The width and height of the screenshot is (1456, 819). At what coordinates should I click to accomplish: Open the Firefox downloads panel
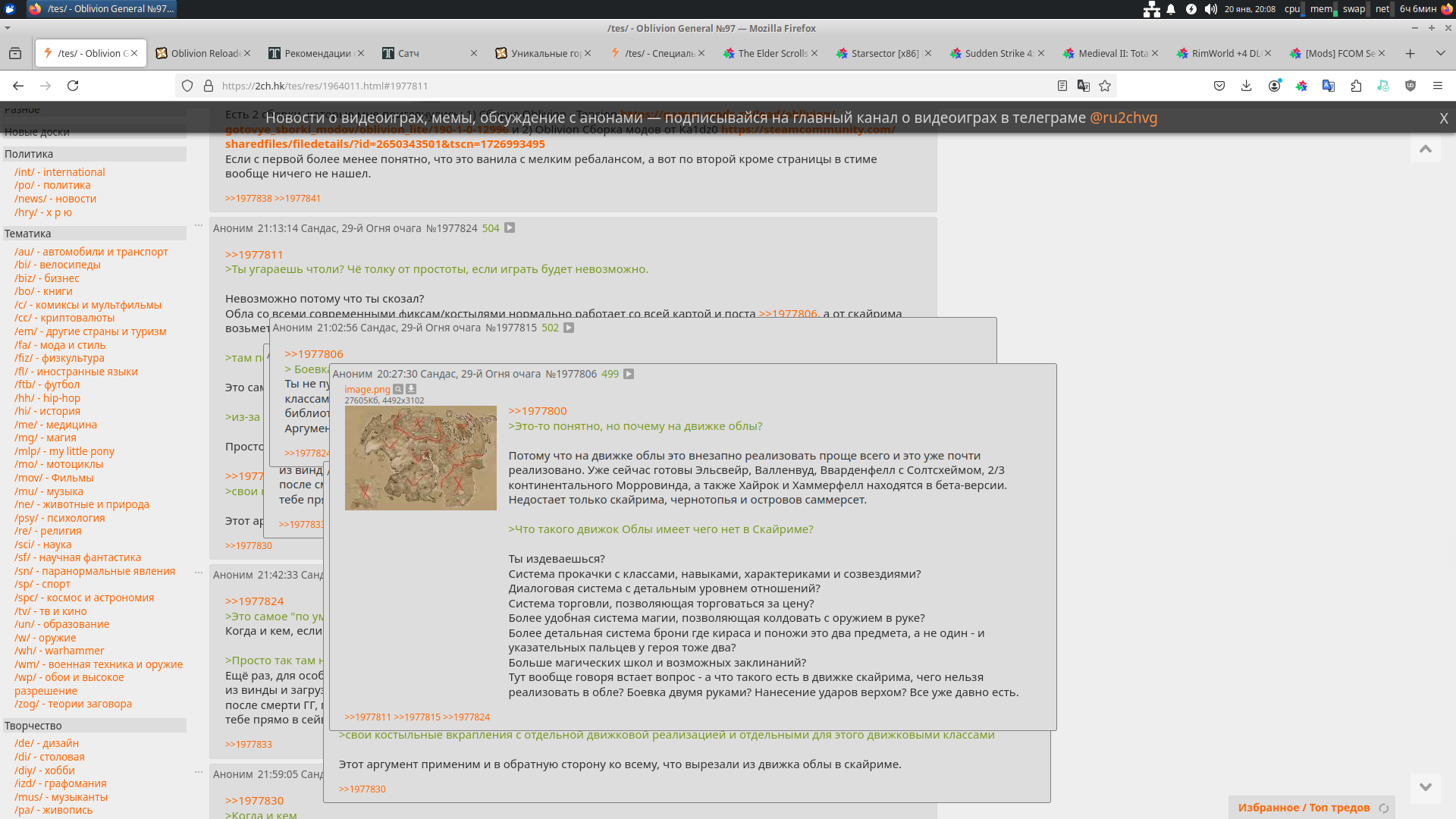(1246, 86)
